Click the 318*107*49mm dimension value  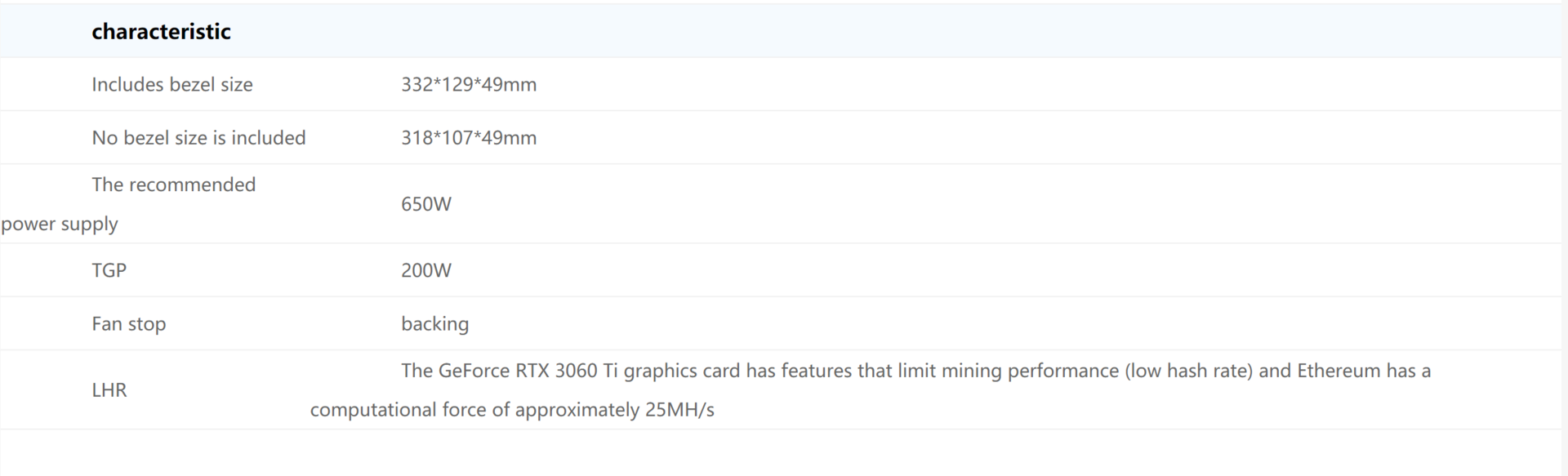[469, 137]
